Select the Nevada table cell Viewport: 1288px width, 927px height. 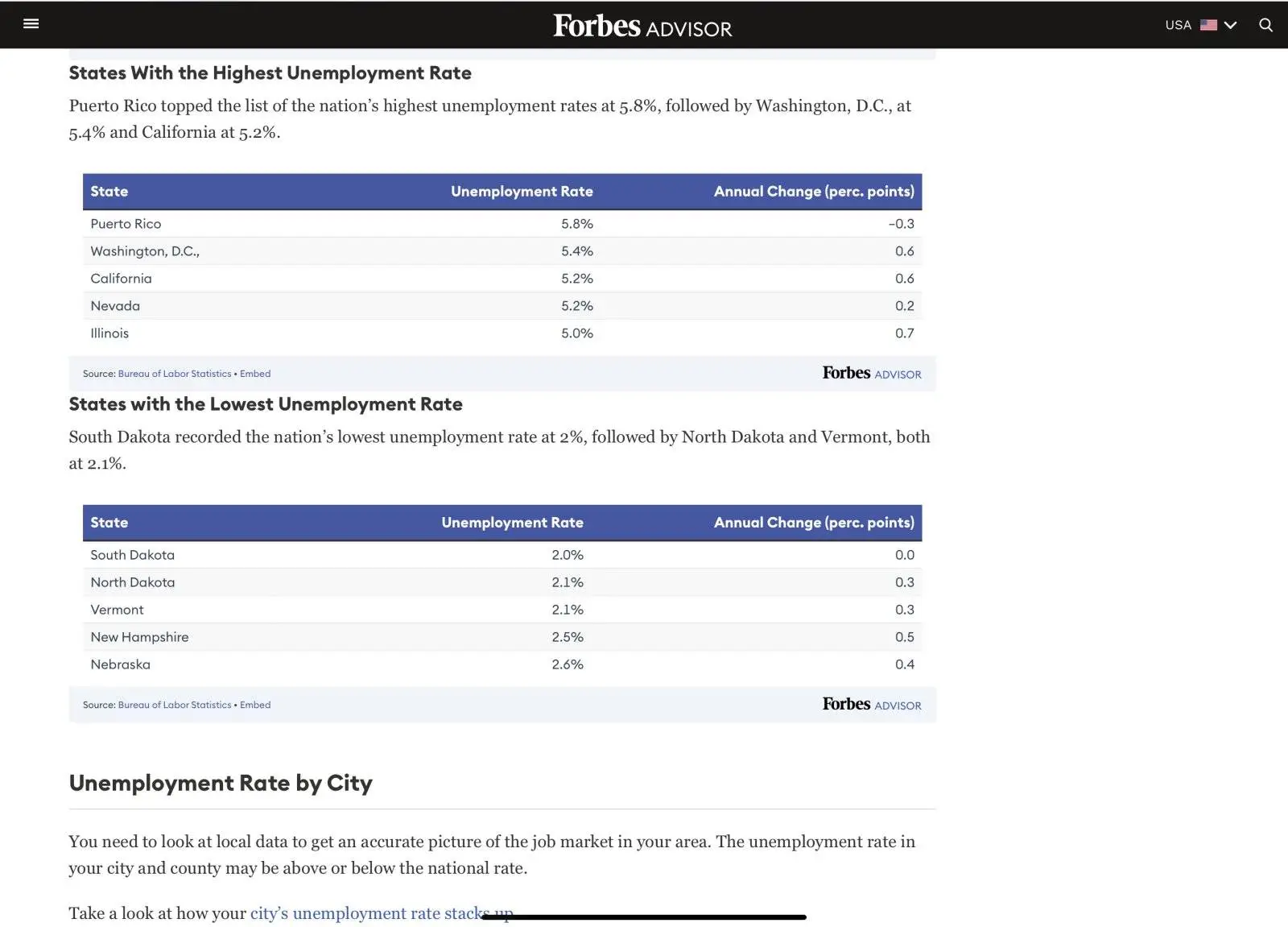tap(115, 306)
